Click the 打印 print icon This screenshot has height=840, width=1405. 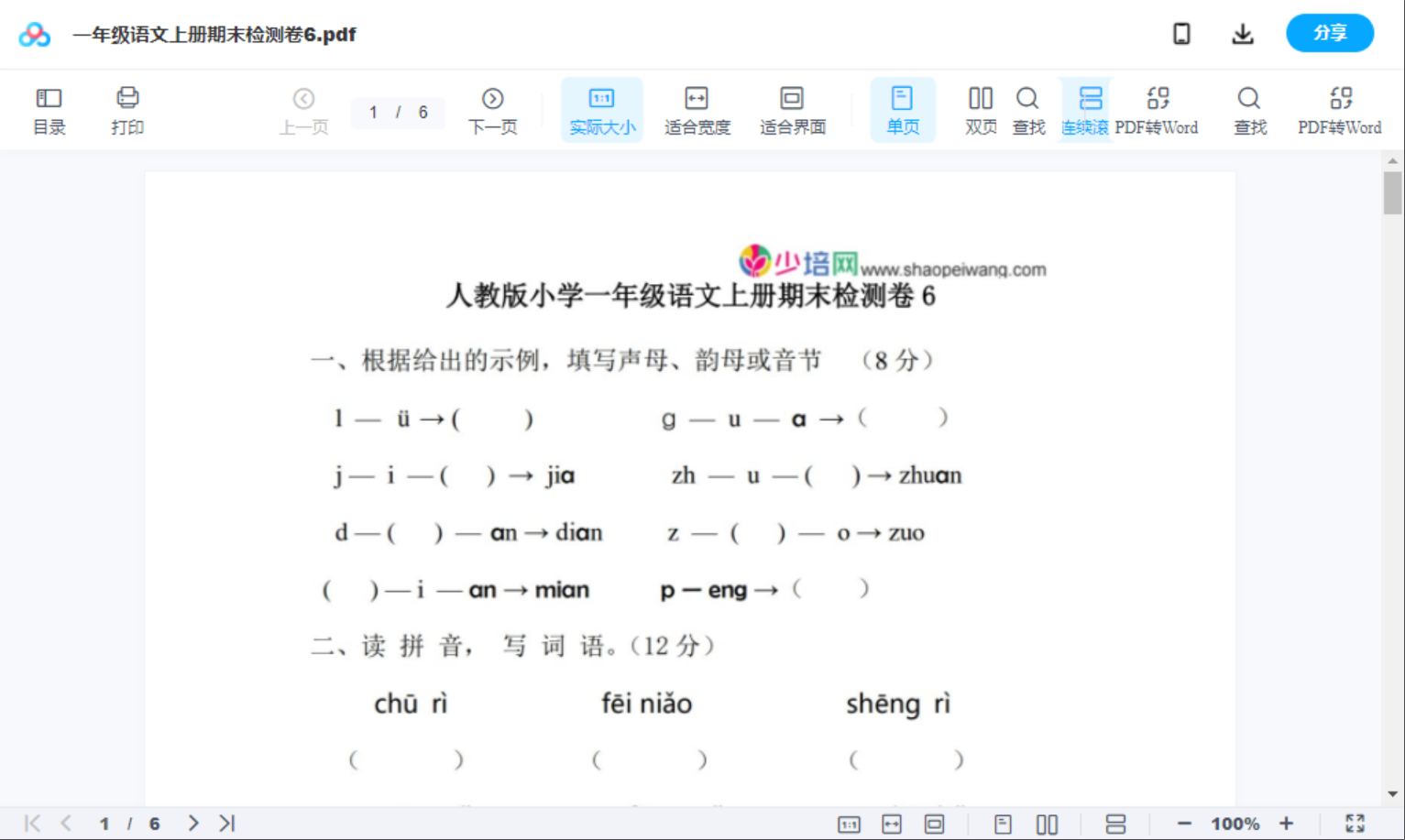pos(127,110)
